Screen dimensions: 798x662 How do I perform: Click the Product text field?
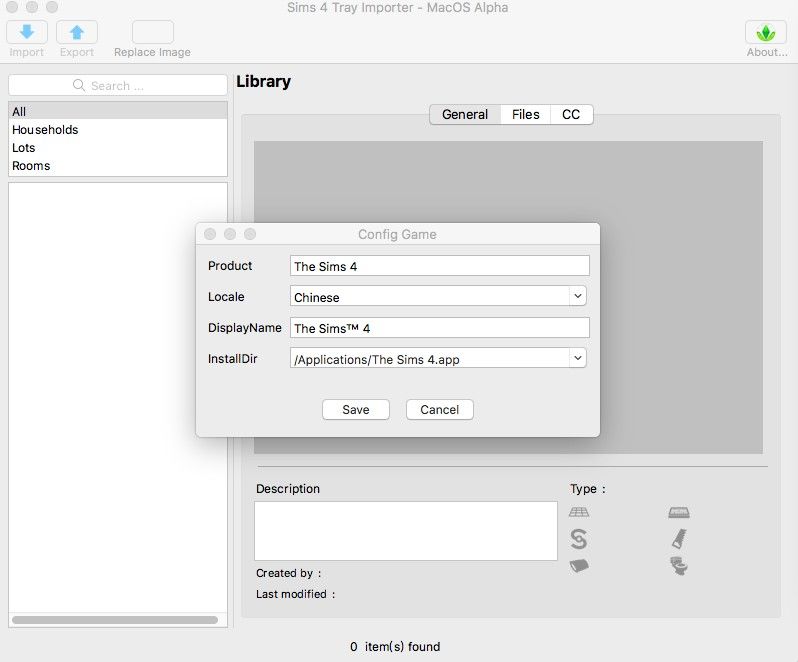pos(440,266)
